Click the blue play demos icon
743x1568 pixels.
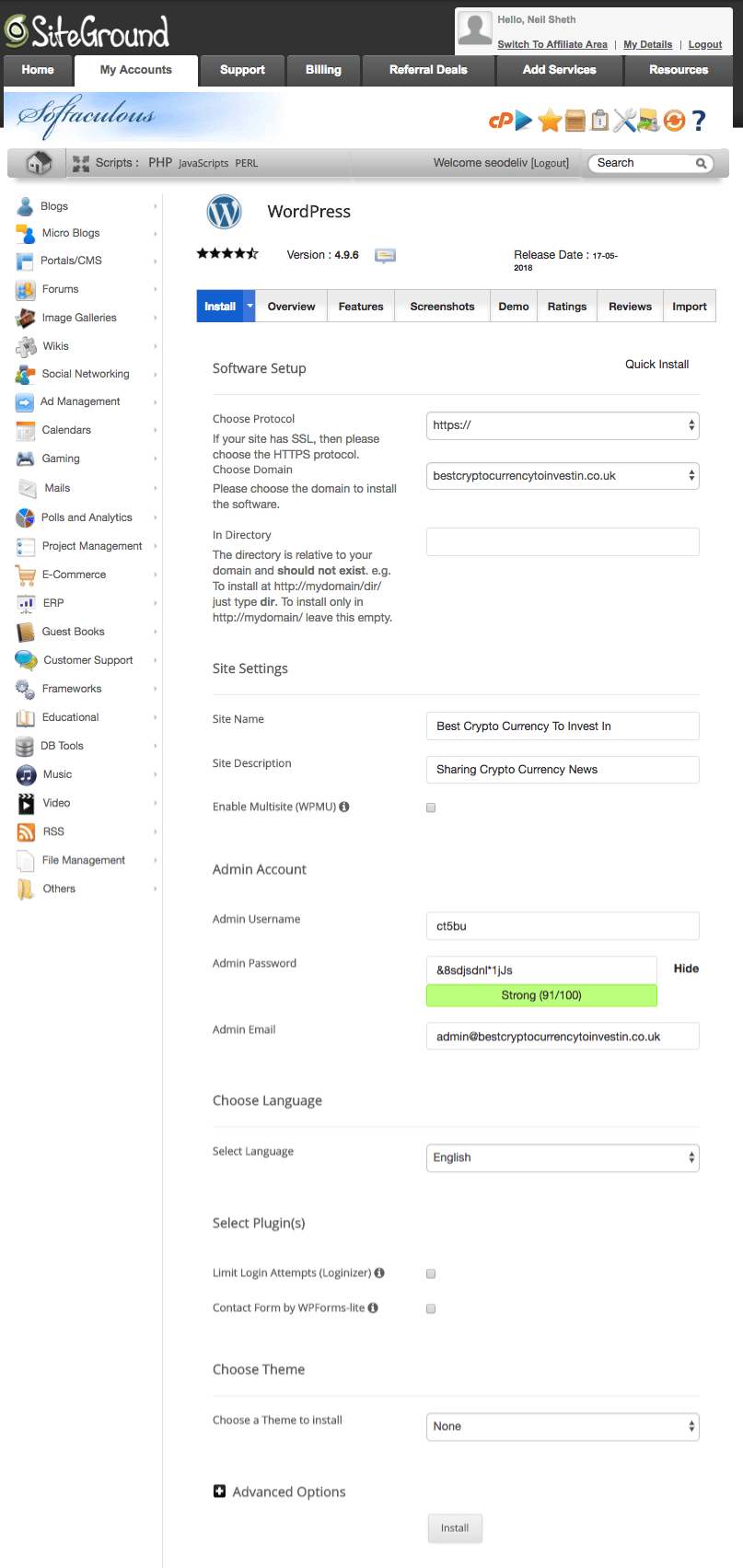[524, 120]
